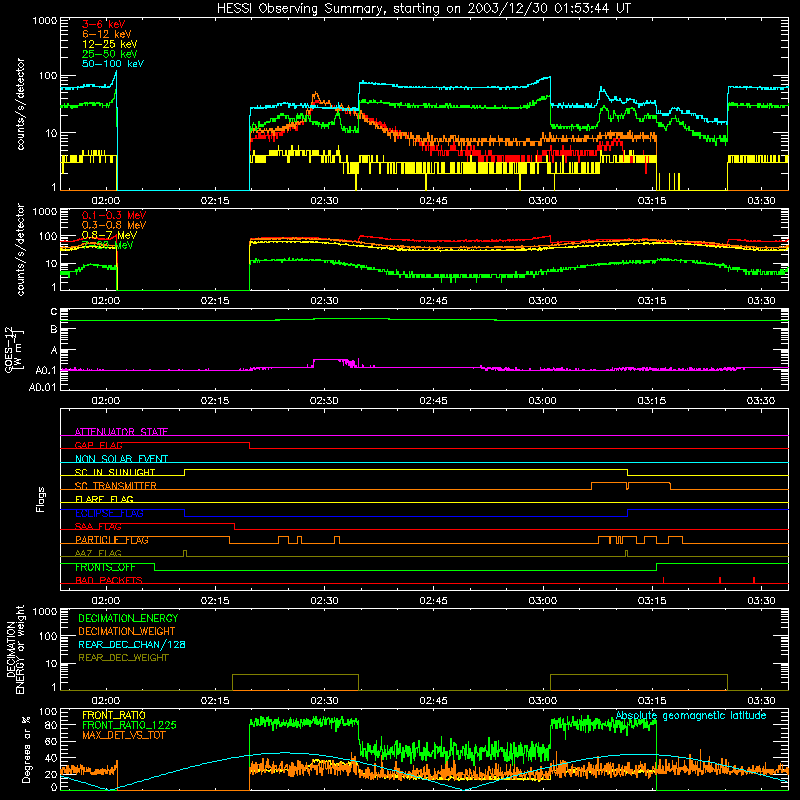
Task: Click the 03:15 tick under Flags panel
Action: tap(652, 601)
